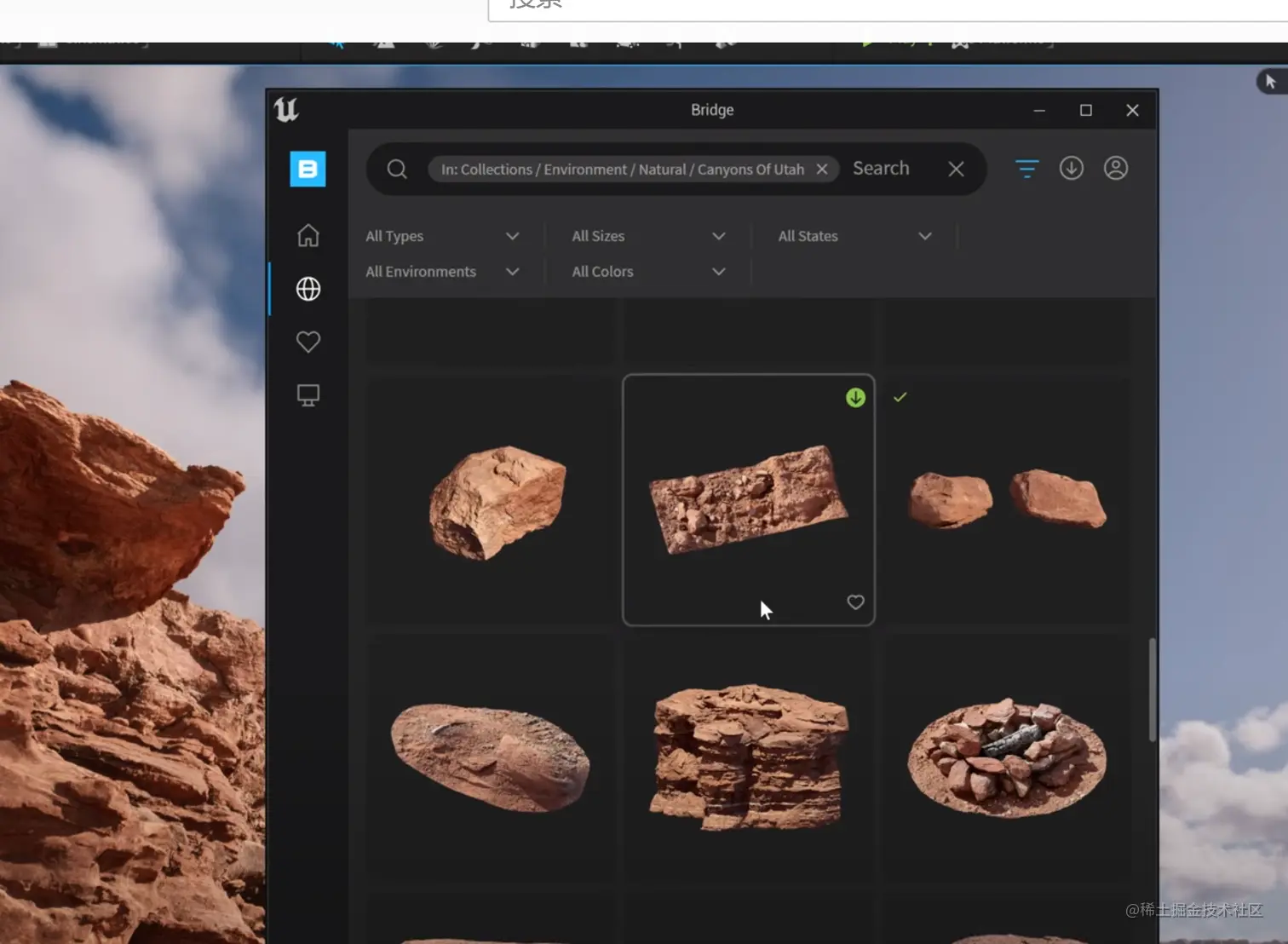Screen dimensions: 1288x944
Task: Expand the All Colors dropdown
Action: pos(648,272)
